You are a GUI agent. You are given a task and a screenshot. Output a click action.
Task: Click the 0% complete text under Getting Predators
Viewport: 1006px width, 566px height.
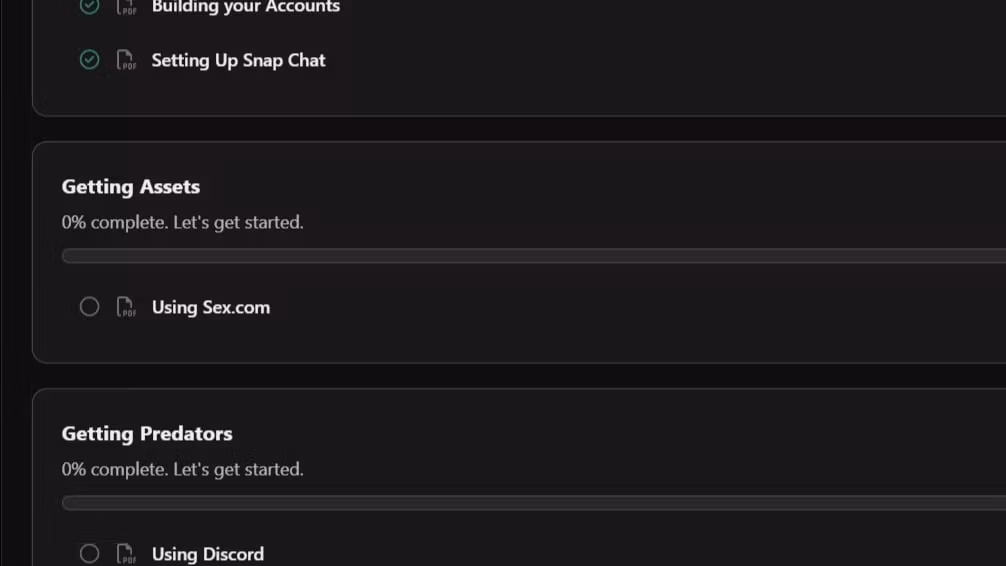pyautogui.click(x=182, y=470)
